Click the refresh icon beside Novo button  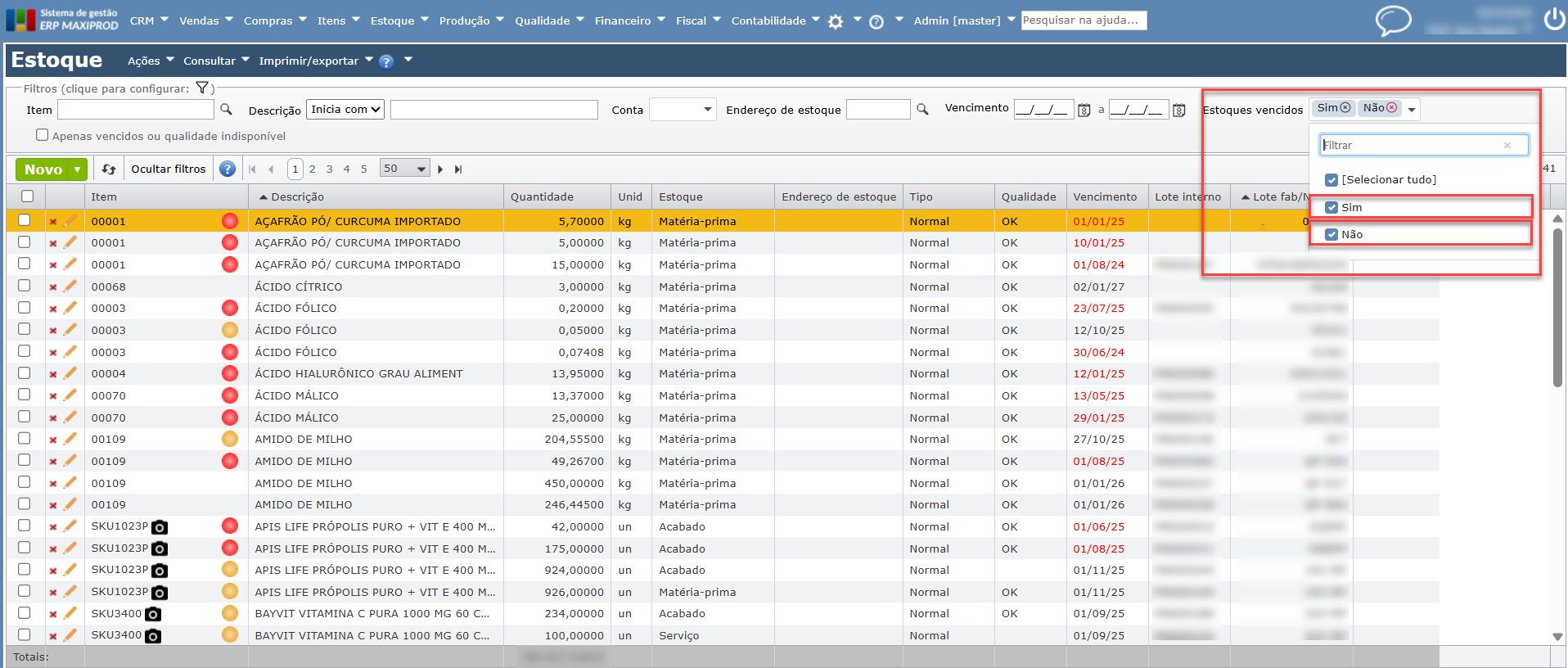109,169
